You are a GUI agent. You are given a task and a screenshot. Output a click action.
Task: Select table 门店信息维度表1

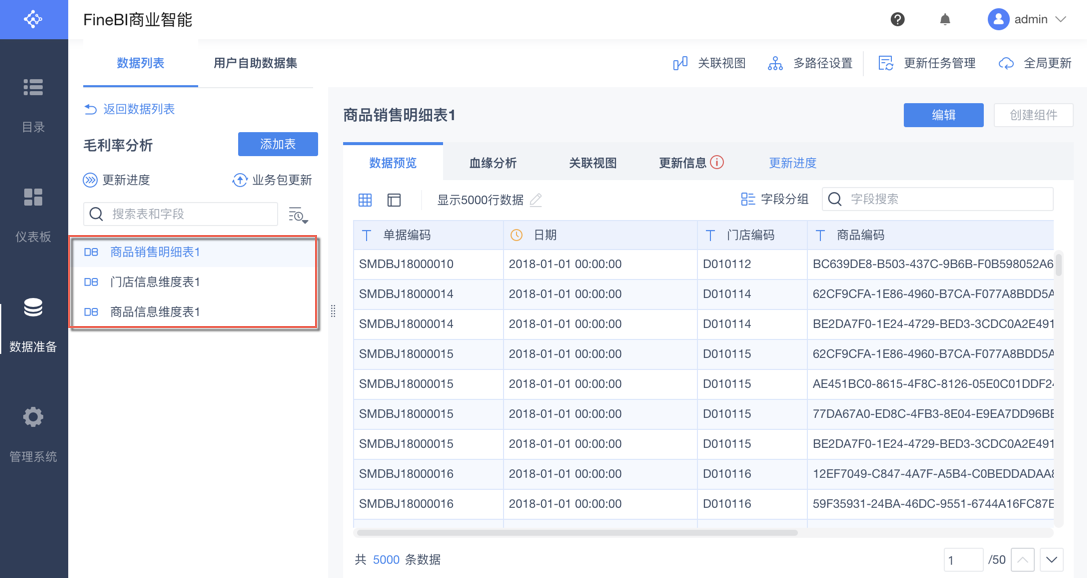(194, 282)
